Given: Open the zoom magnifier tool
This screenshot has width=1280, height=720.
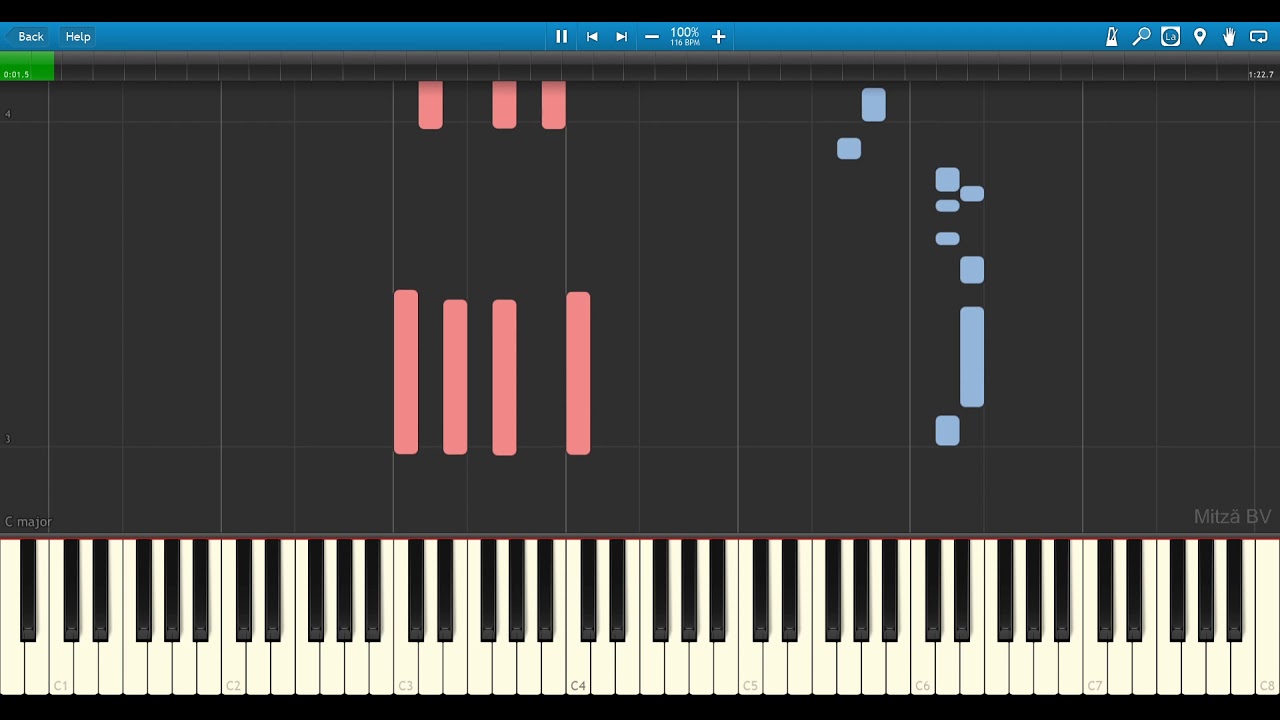Looking at the screenshot, I should (x=1141, y=36).
